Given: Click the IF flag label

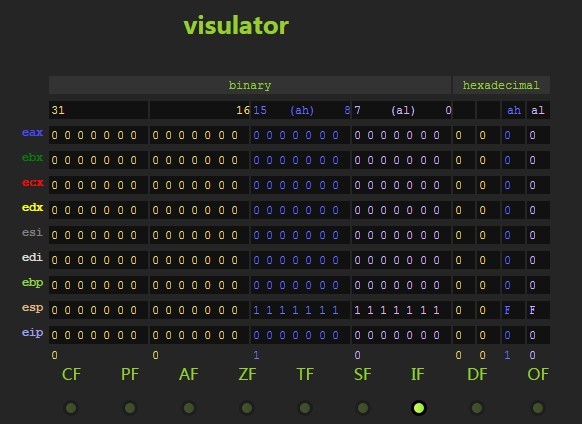Looking at the screenshot, I should tap(418, 374).
